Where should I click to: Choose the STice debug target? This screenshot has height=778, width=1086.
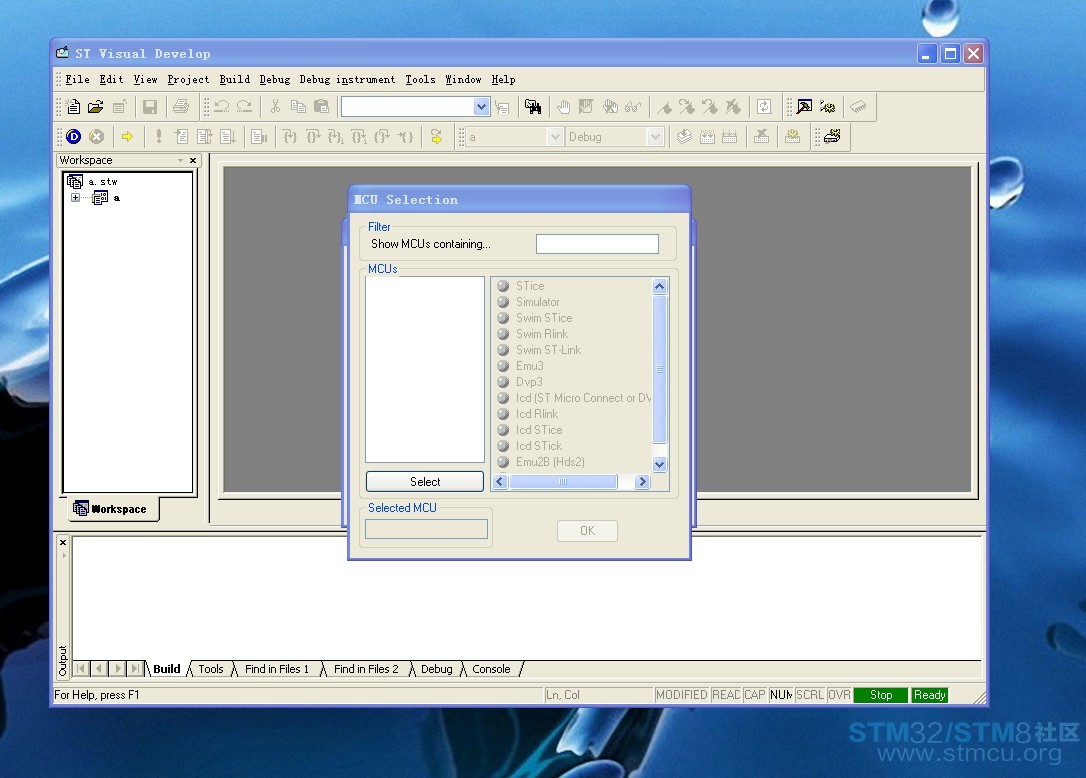530,286
